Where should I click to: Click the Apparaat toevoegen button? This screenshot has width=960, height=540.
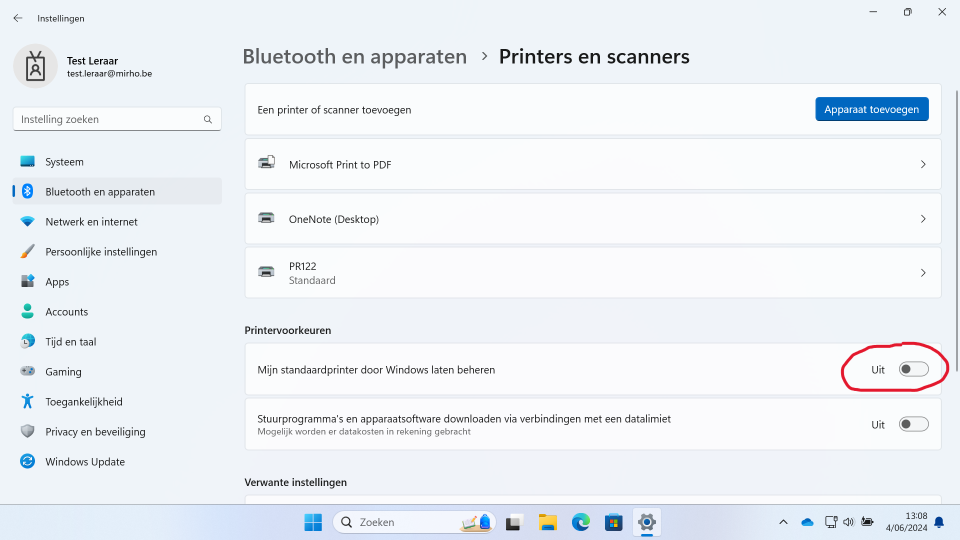871,109
